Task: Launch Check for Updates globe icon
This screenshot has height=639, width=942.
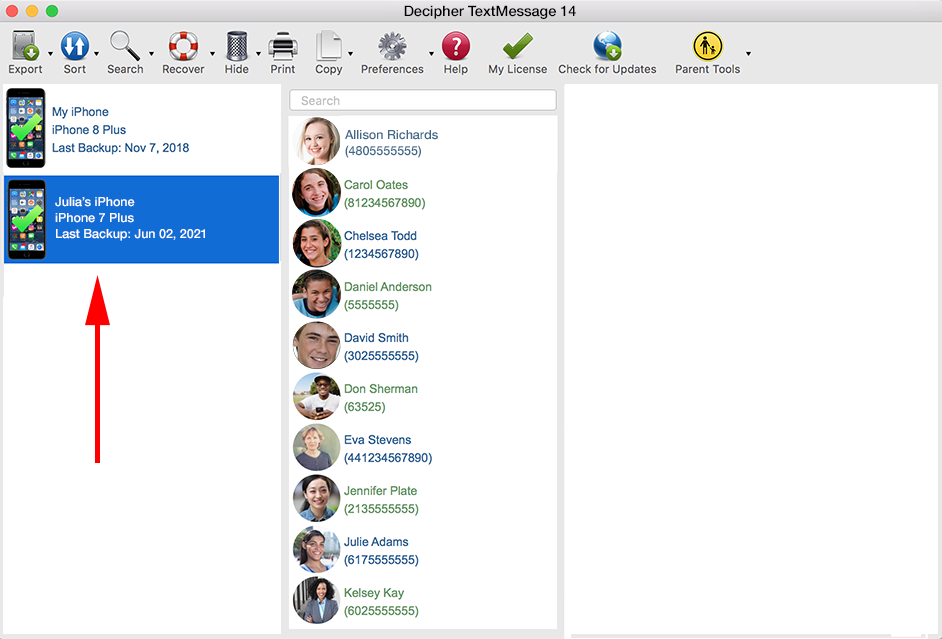Action: point(607,46)
